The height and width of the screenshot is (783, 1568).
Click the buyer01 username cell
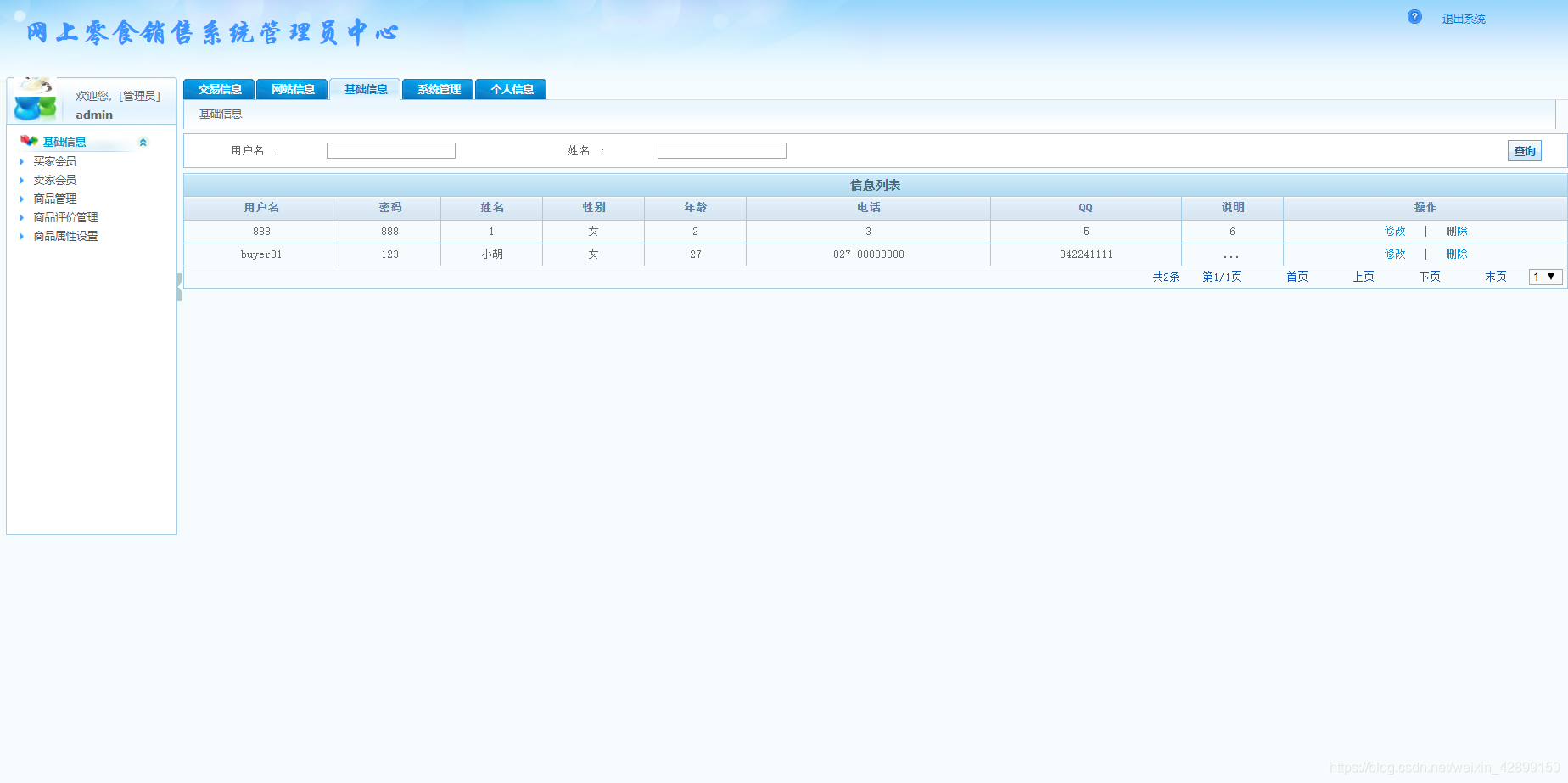(x=261, y=254)
